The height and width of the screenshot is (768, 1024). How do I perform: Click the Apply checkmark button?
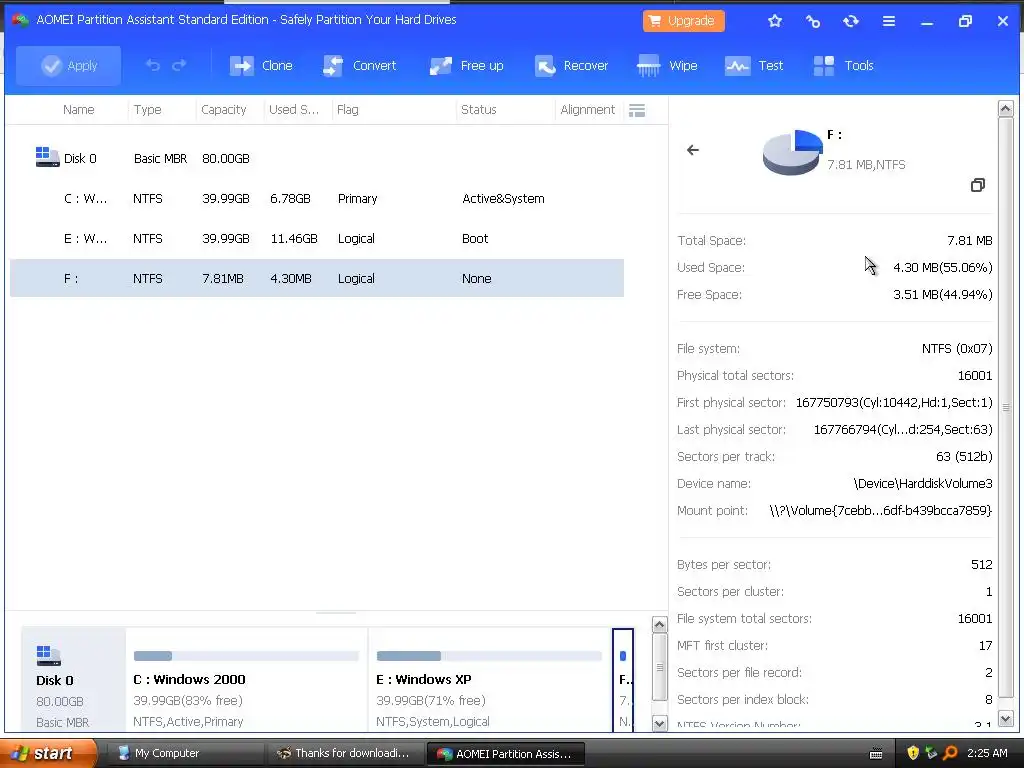[x=69, y=65]
